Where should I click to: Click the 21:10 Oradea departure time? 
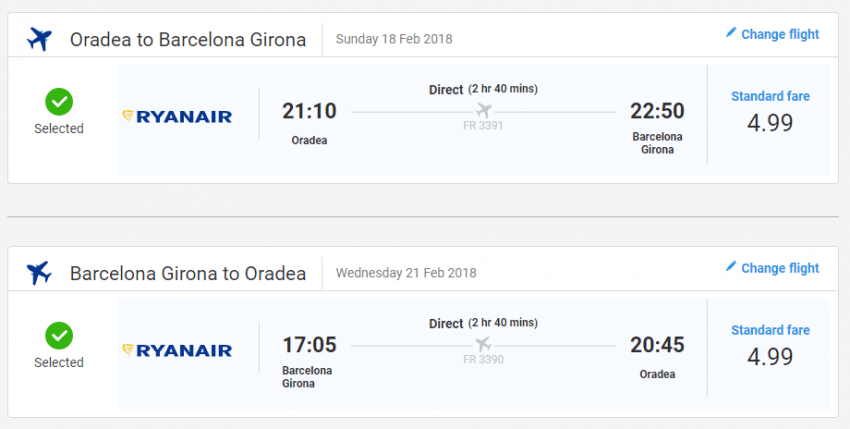(309, 112)
